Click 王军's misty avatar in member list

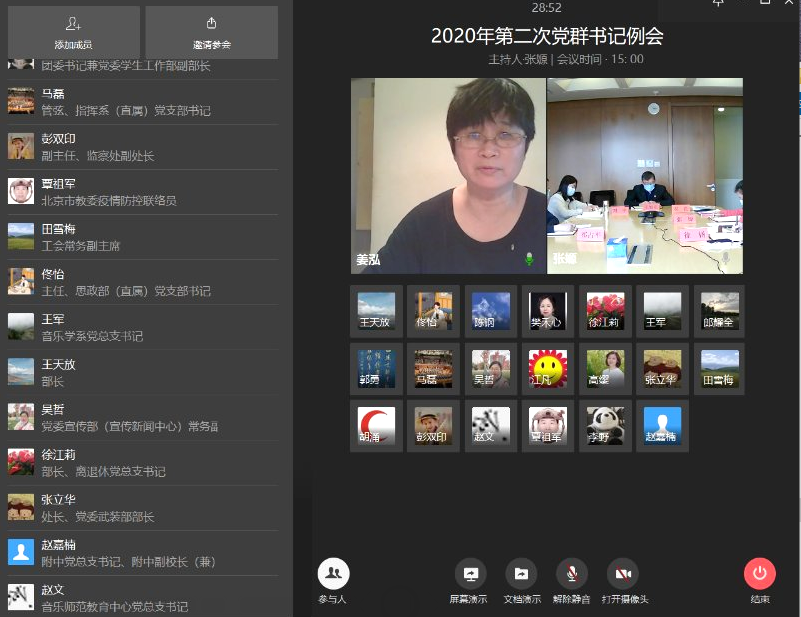21,326
